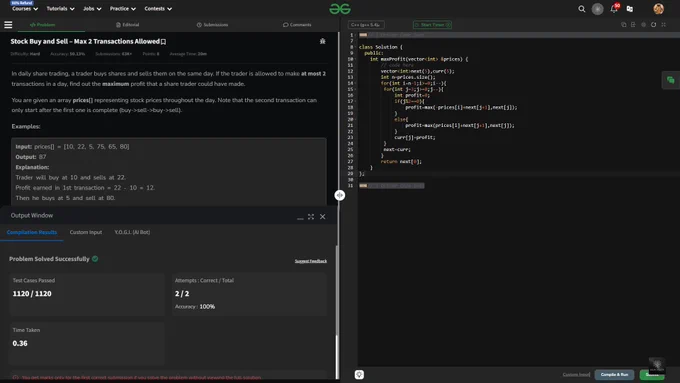Open the notifications bell

point(614,9)
